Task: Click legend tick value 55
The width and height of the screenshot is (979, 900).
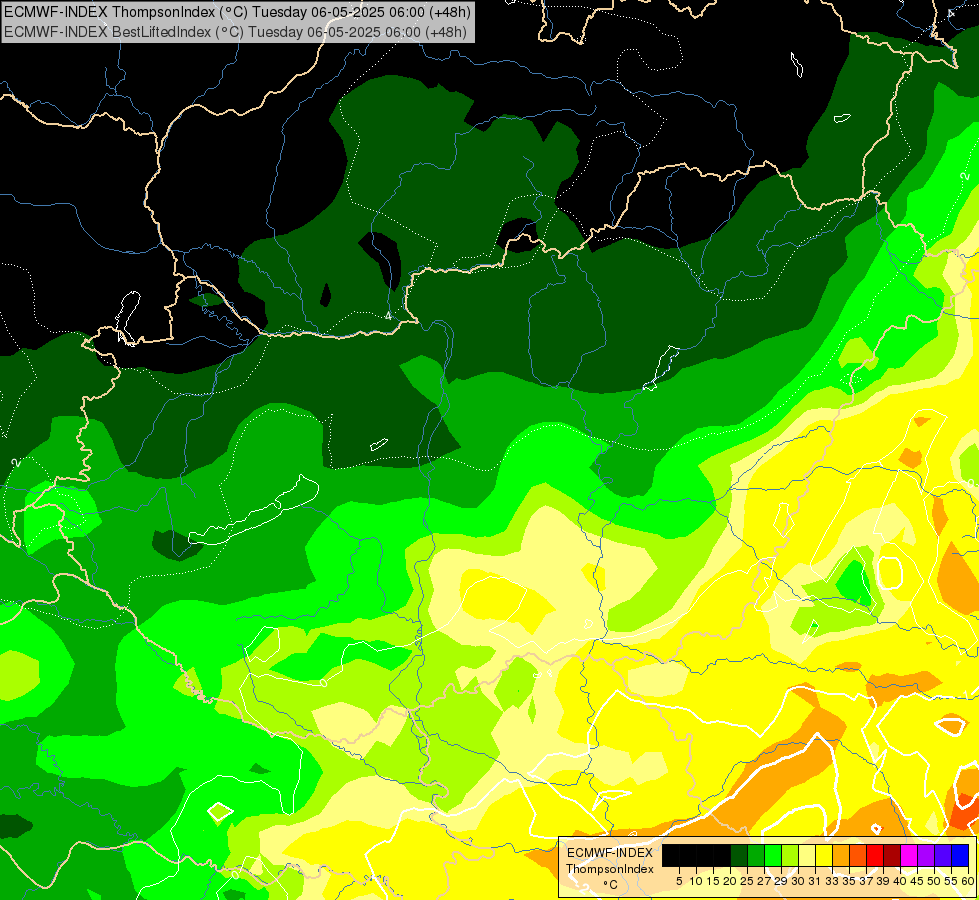Action: pos(952,881)
